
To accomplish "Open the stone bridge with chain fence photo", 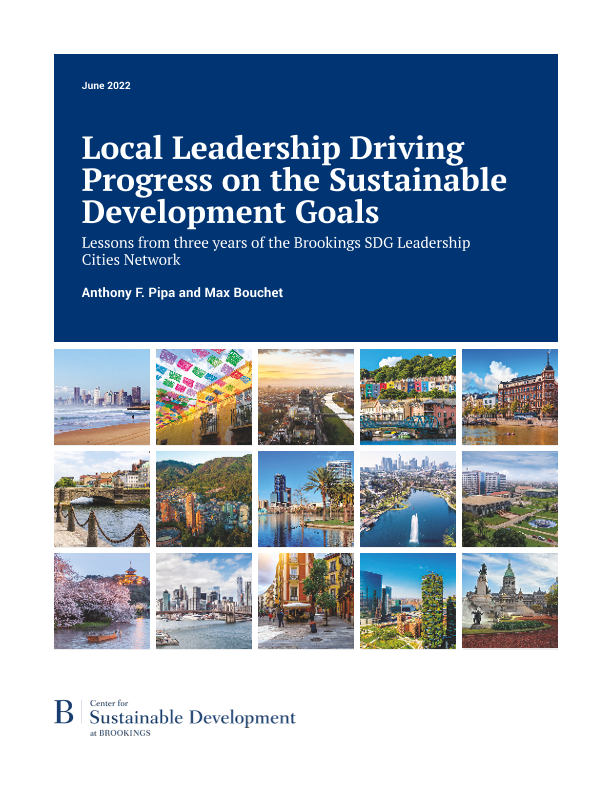I will coord(102,499).
